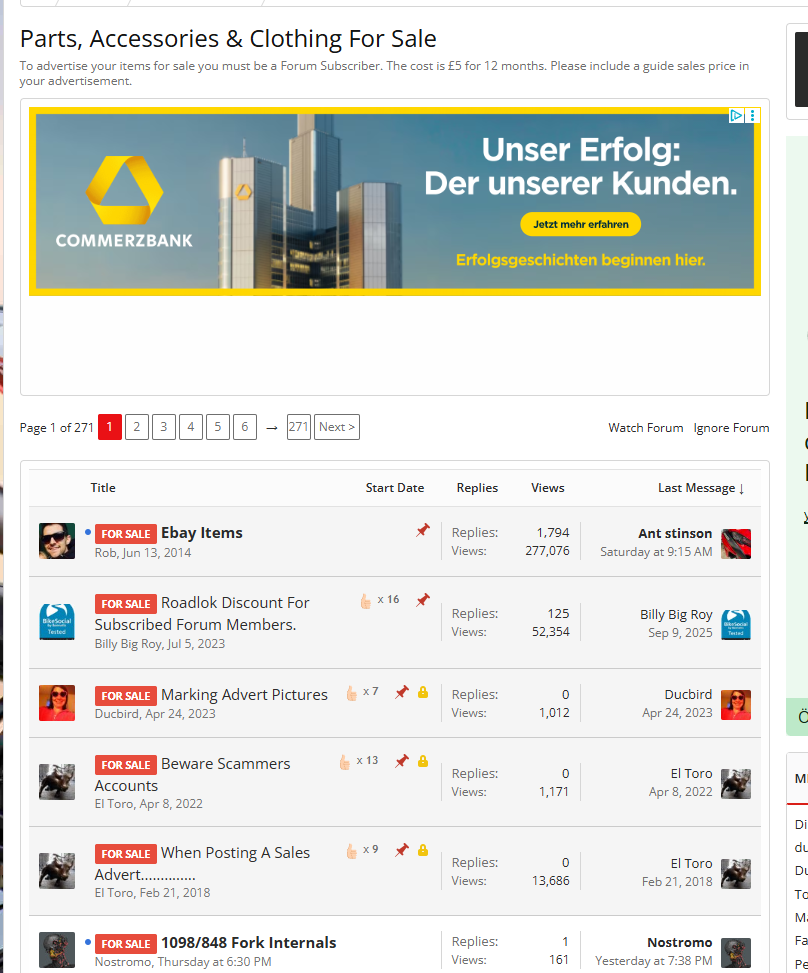Screen dimensions: 808x973
Task: Click the AdChoices icon on Commerzbank ad
Action: pyautogui.click(x=736, y=116)
